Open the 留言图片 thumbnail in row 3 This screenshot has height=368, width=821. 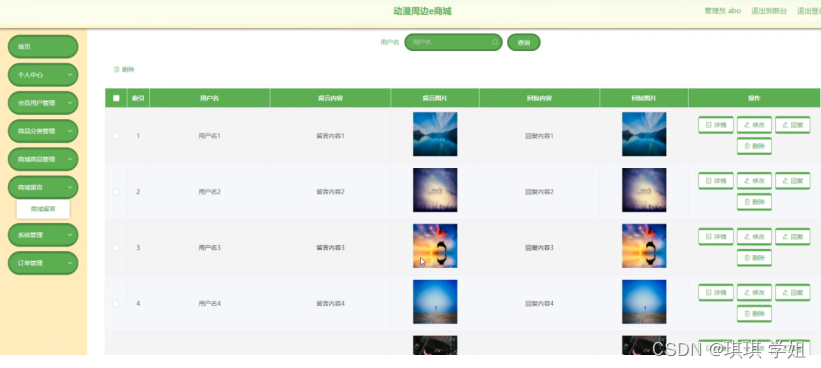point(435,246)
